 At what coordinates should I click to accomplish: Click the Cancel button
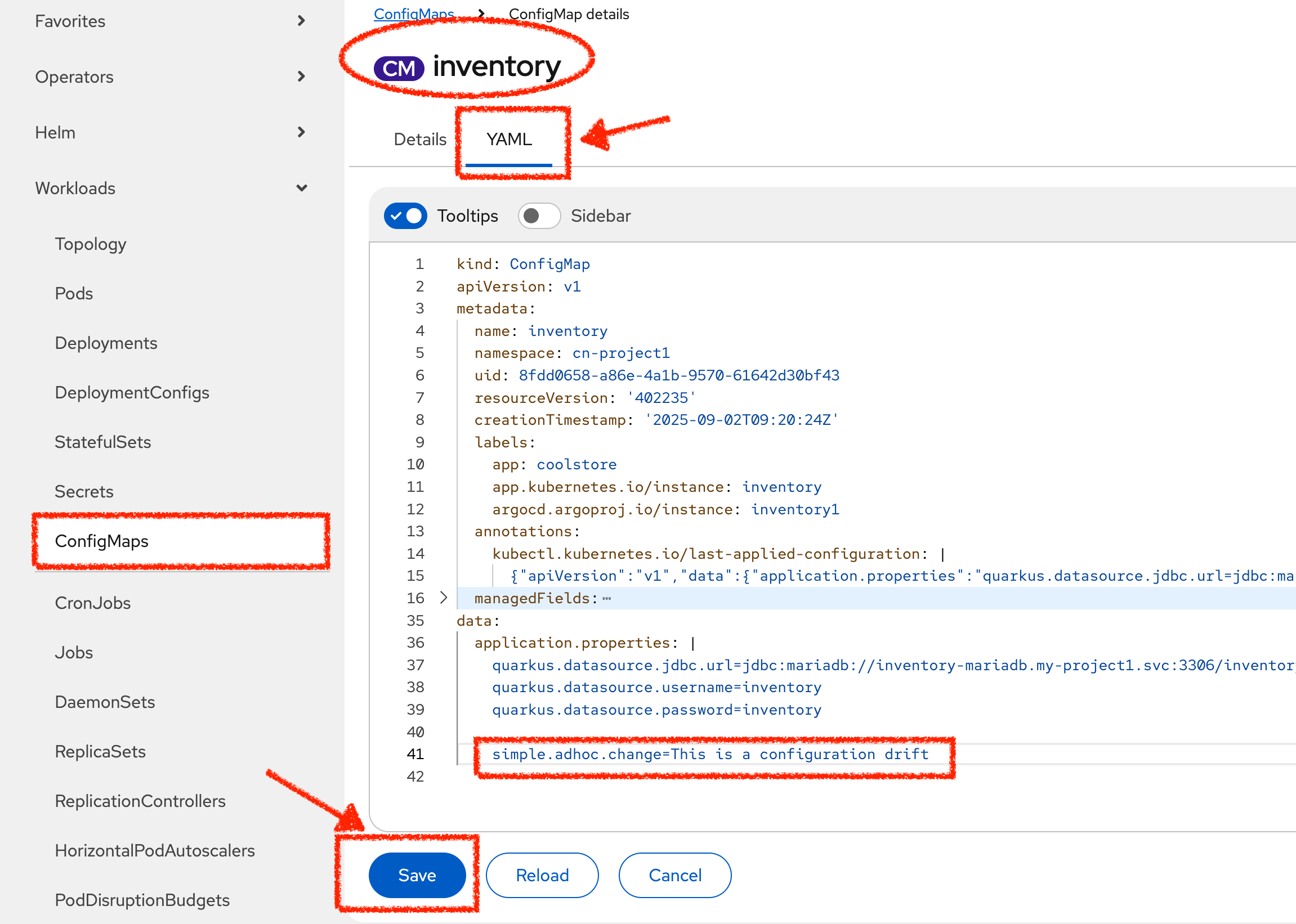[x=674, y=875]
